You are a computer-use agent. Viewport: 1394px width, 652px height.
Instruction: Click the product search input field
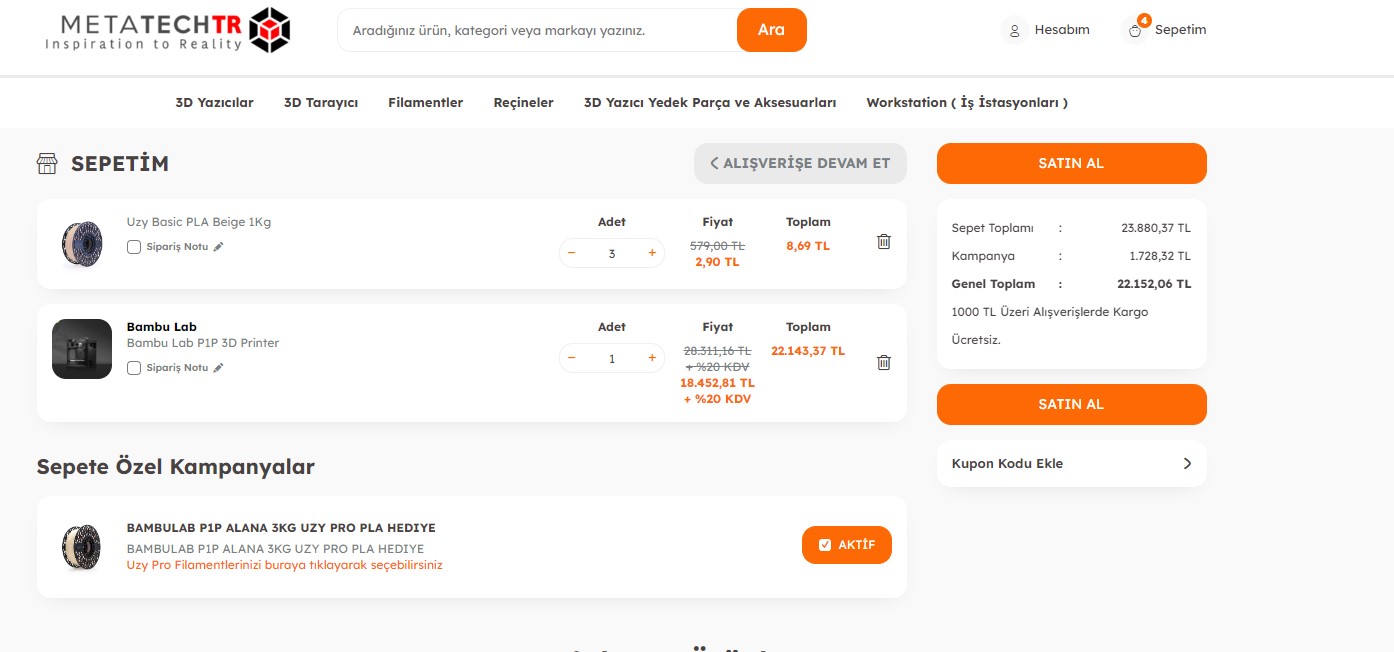point(537,30)
